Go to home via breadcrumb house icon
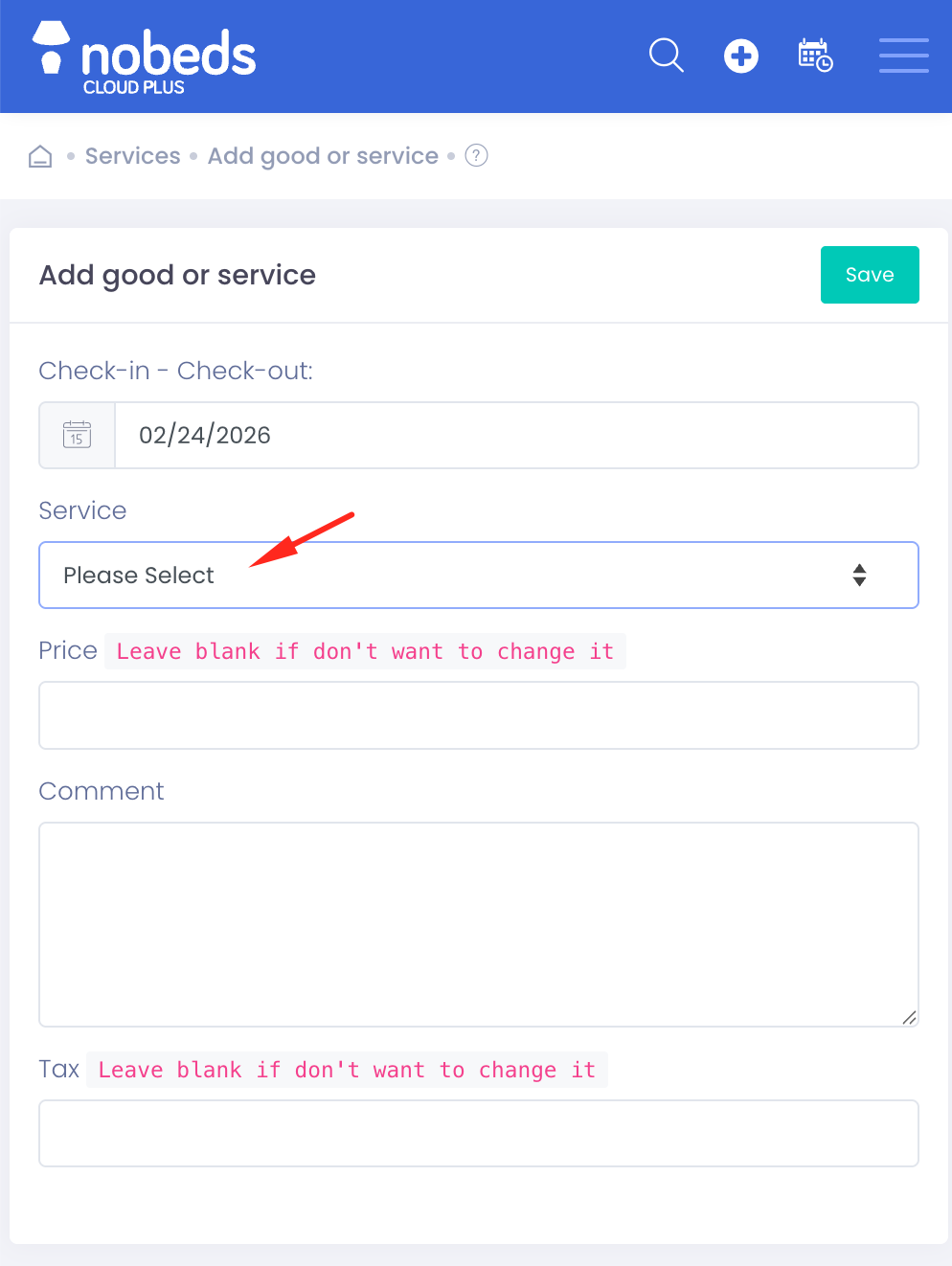Image resolution: width=952 pixels, height=1266 pixels. (40, 156)
